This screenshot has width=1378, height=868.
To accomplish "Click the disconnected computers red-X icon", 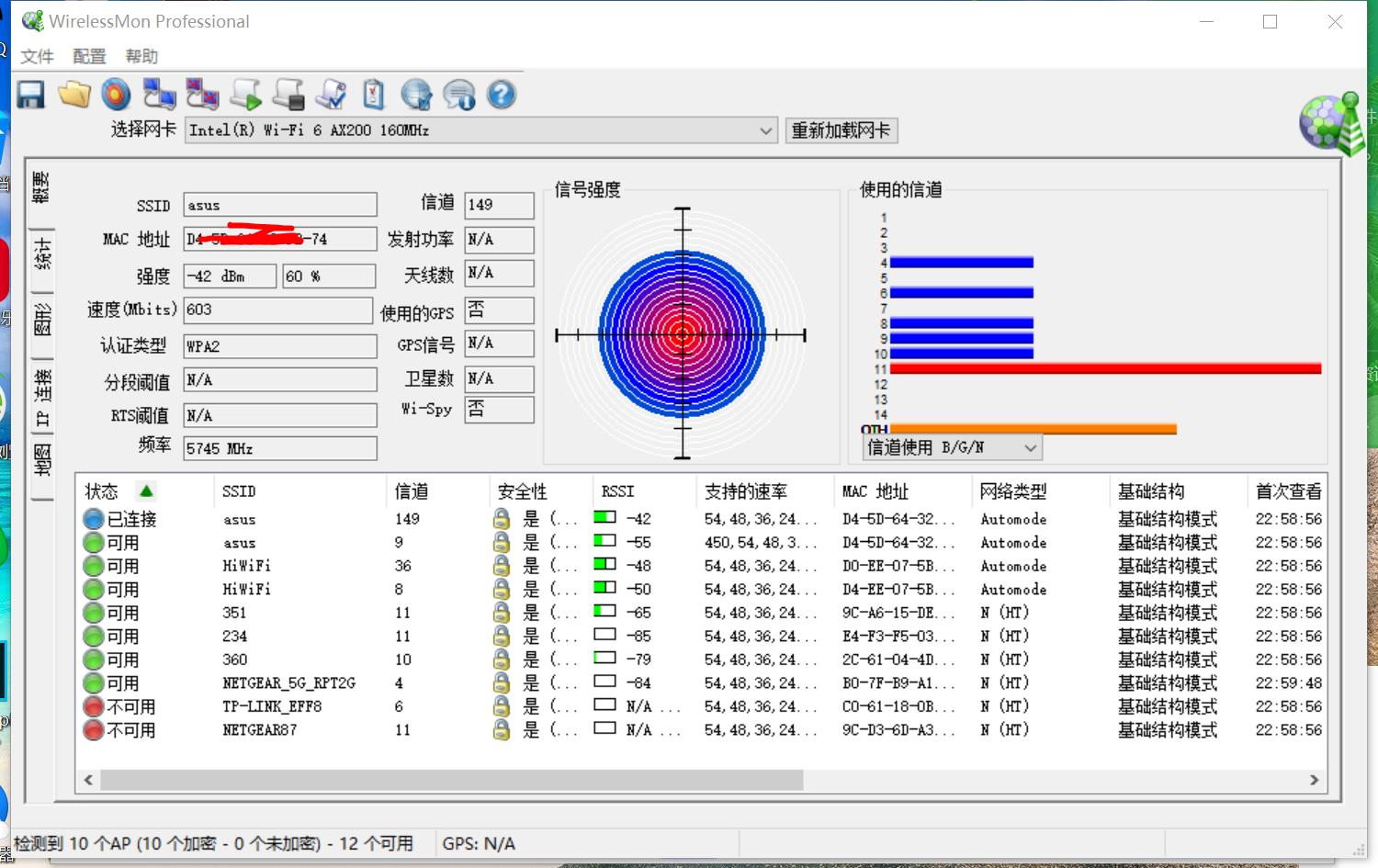I will 202,95.
